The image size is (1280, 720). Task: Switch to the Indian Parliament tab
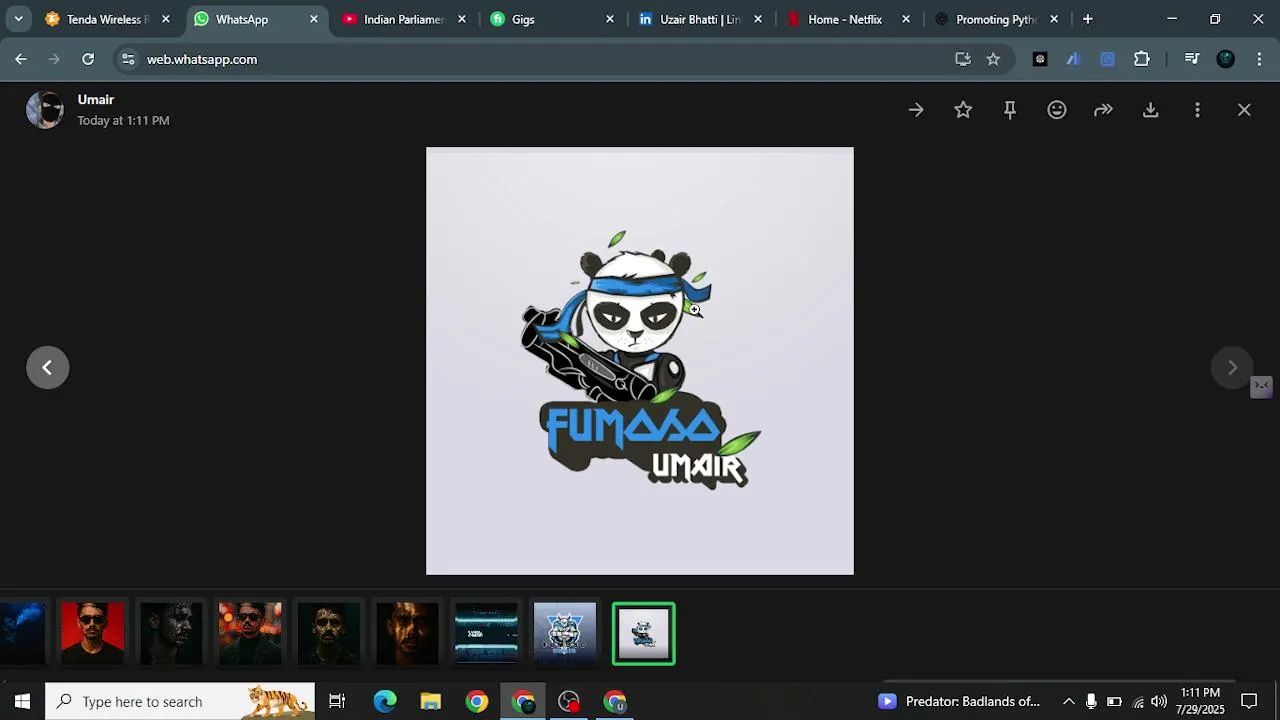coord(404,19)
